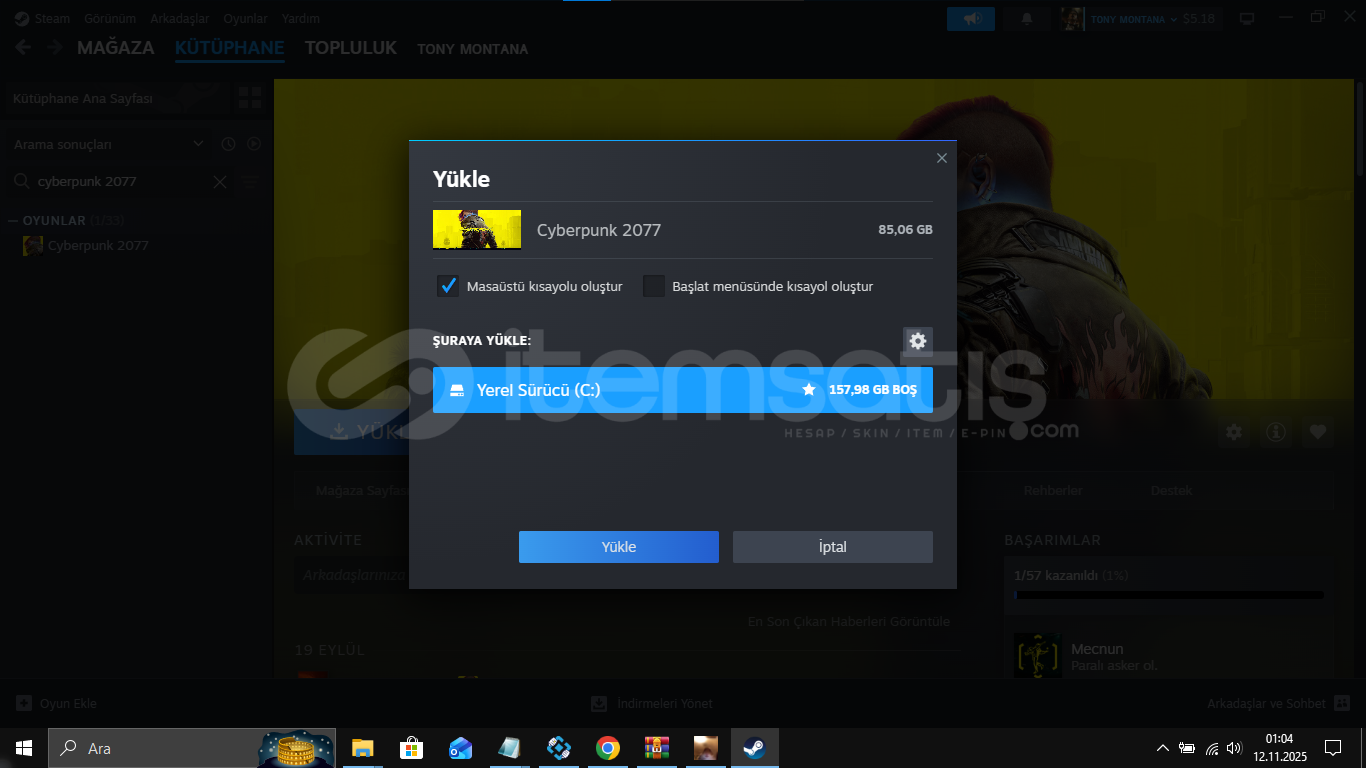Click the Steam icon in the taskbar
The image size is (1366, 768).
pyautogui.click(x=754, y=748)
